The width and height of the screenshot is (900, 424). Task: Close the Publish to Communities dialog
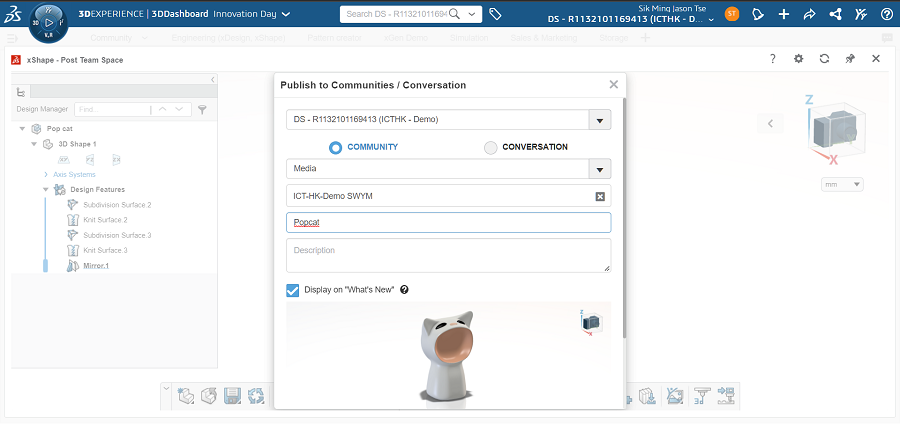[x=614, y=85]
